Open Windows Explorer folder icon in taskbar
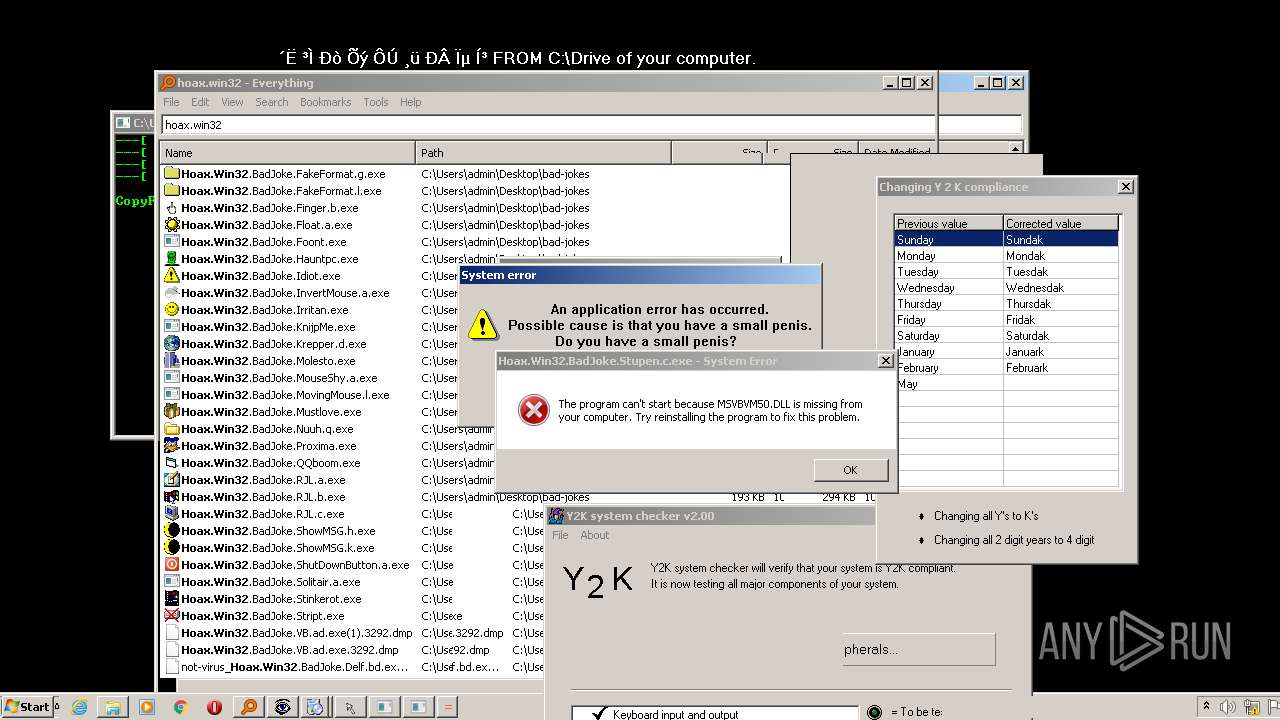 click(113, 707)
